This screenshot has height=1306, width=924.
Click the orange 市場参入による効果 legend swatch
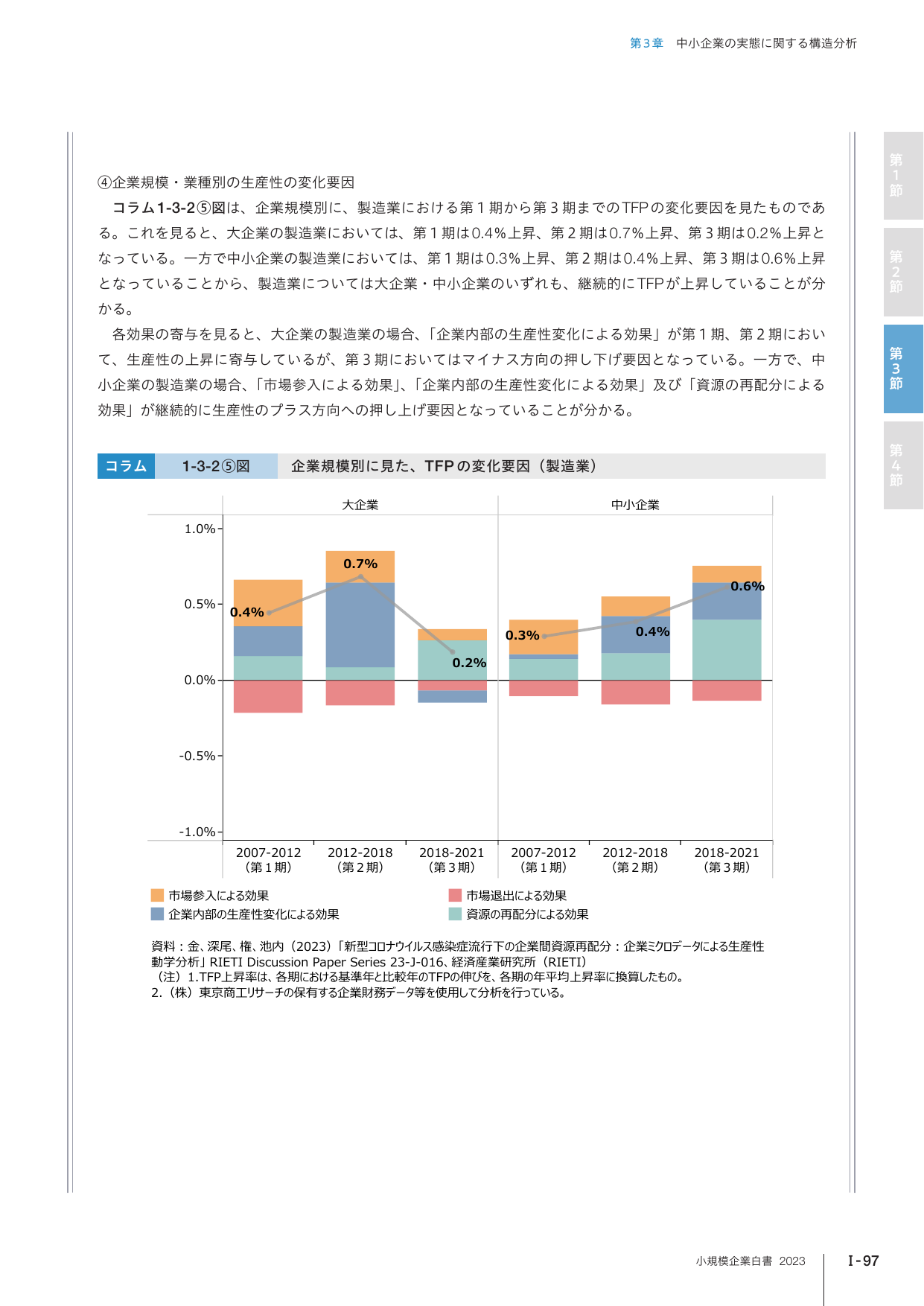[157, 895]
